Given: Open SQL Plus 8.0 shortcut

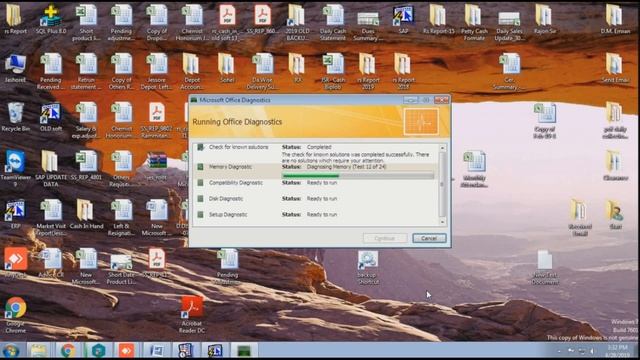Looking at the screenshot, I should click(51, 20).
